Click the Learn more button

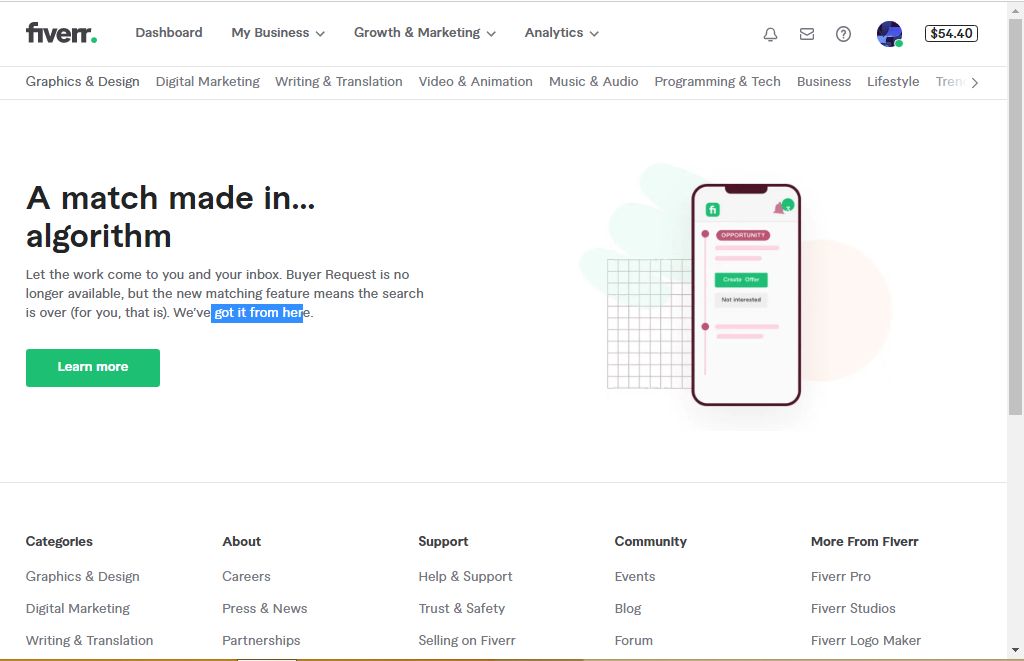93,368
